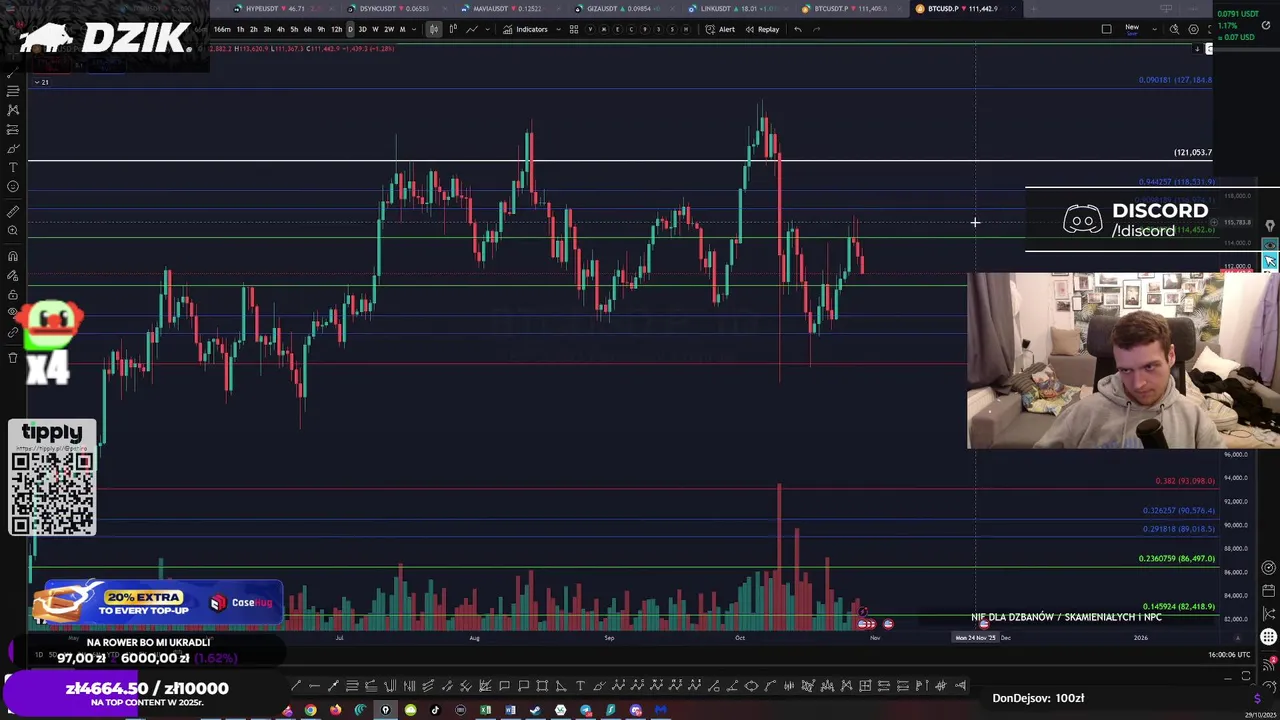Open Firefox from the taskbar

point(336,710)
